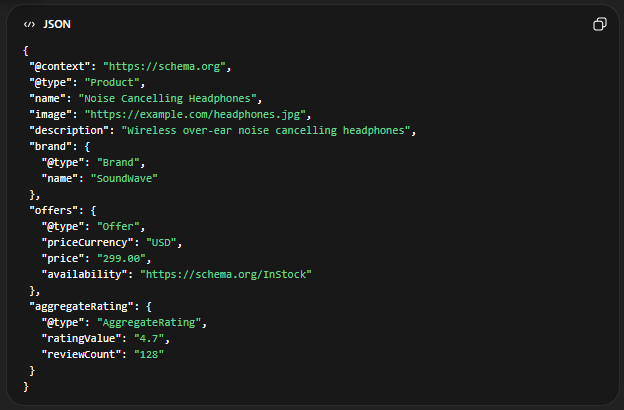624x410 pixels.
Task: Click the https://schema.org context URL
Action: pyautogui.click(x=167, y=66)
